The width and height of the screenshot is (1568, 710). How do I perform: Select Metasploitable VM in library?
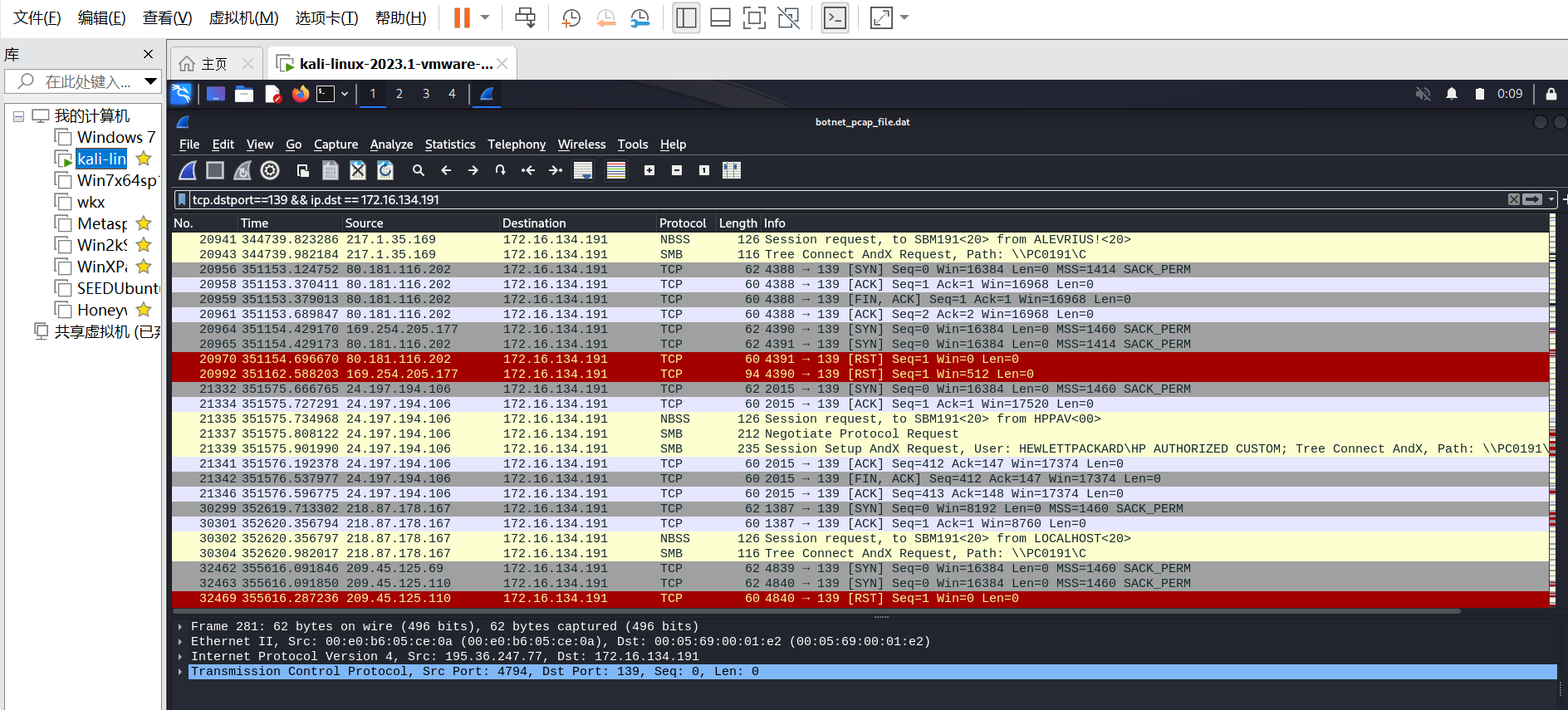coord(103,223)
